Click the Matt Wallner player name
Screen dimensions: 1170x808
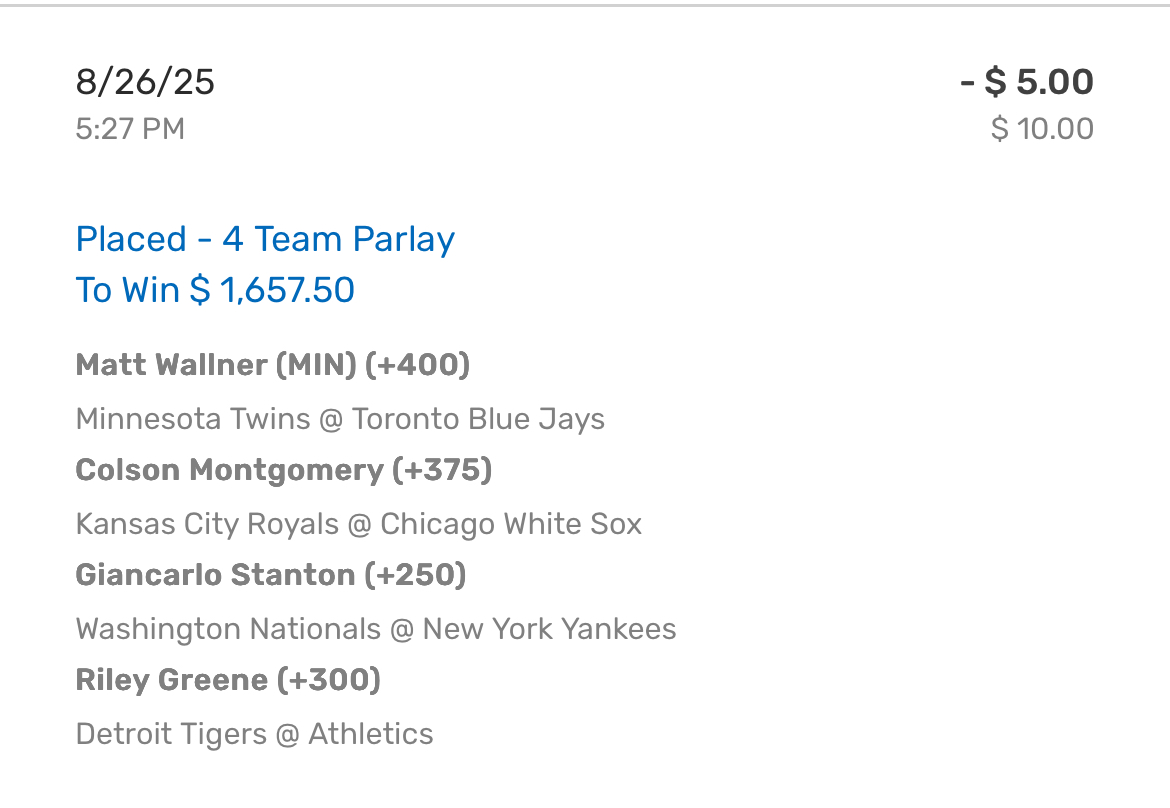171,365
